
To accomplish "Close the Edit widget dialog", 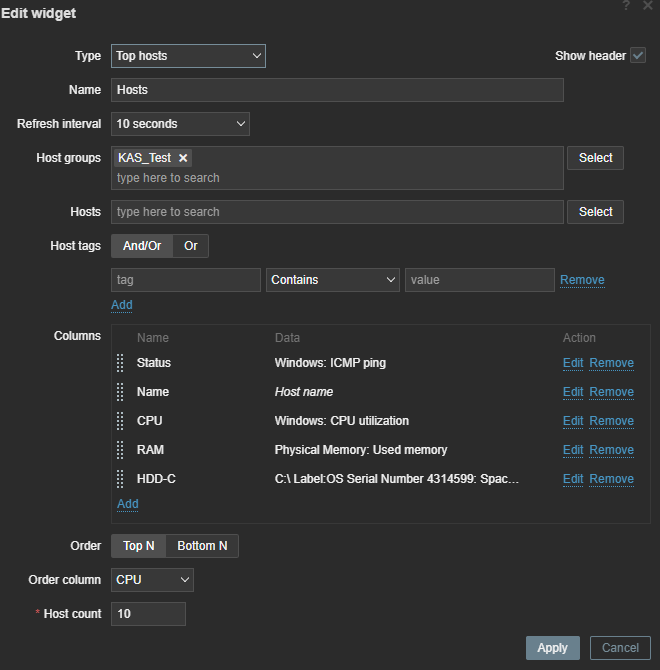I will (x=647, y=6).
